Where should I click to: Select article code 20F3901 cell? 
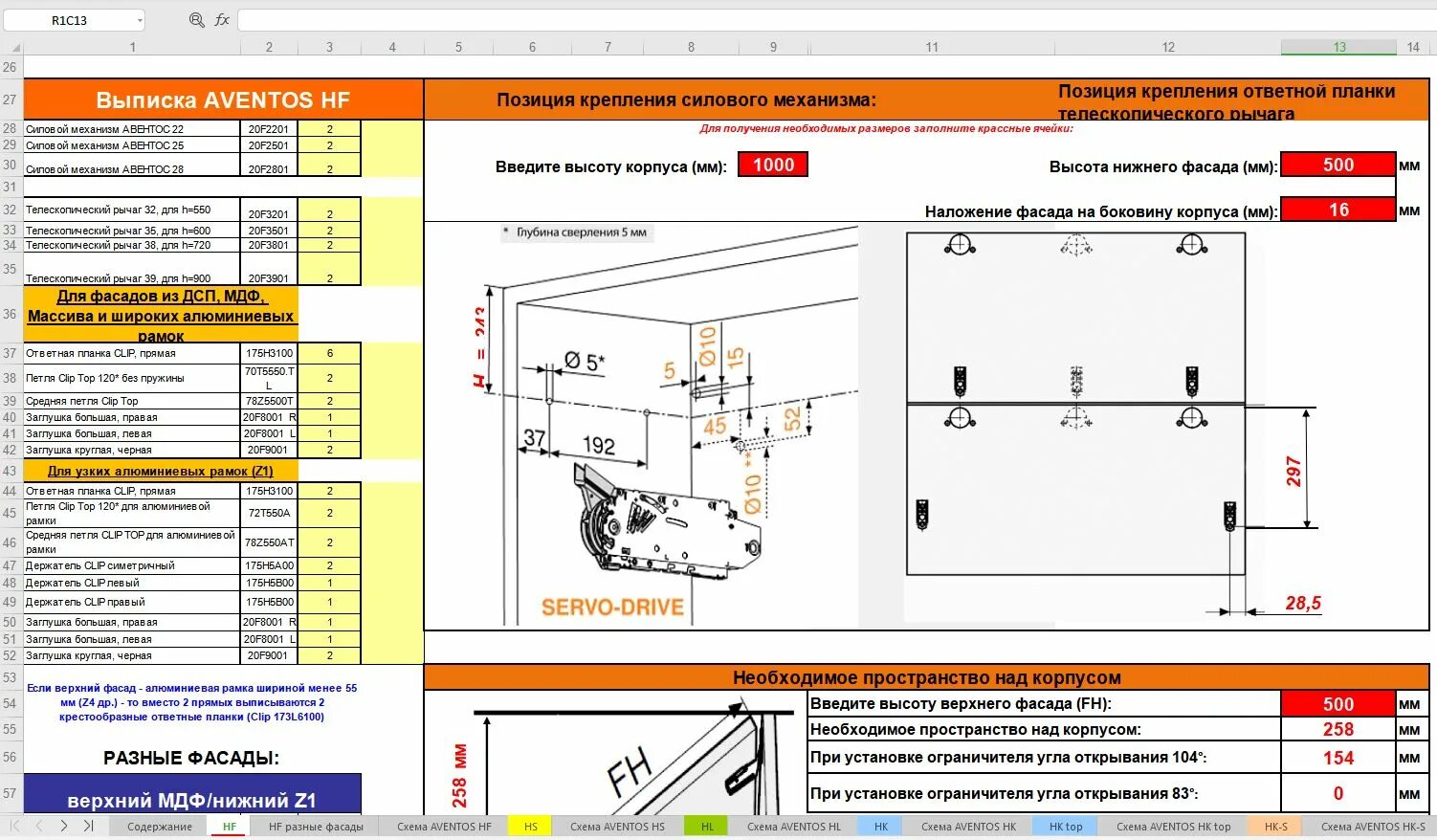coord(269,270)
